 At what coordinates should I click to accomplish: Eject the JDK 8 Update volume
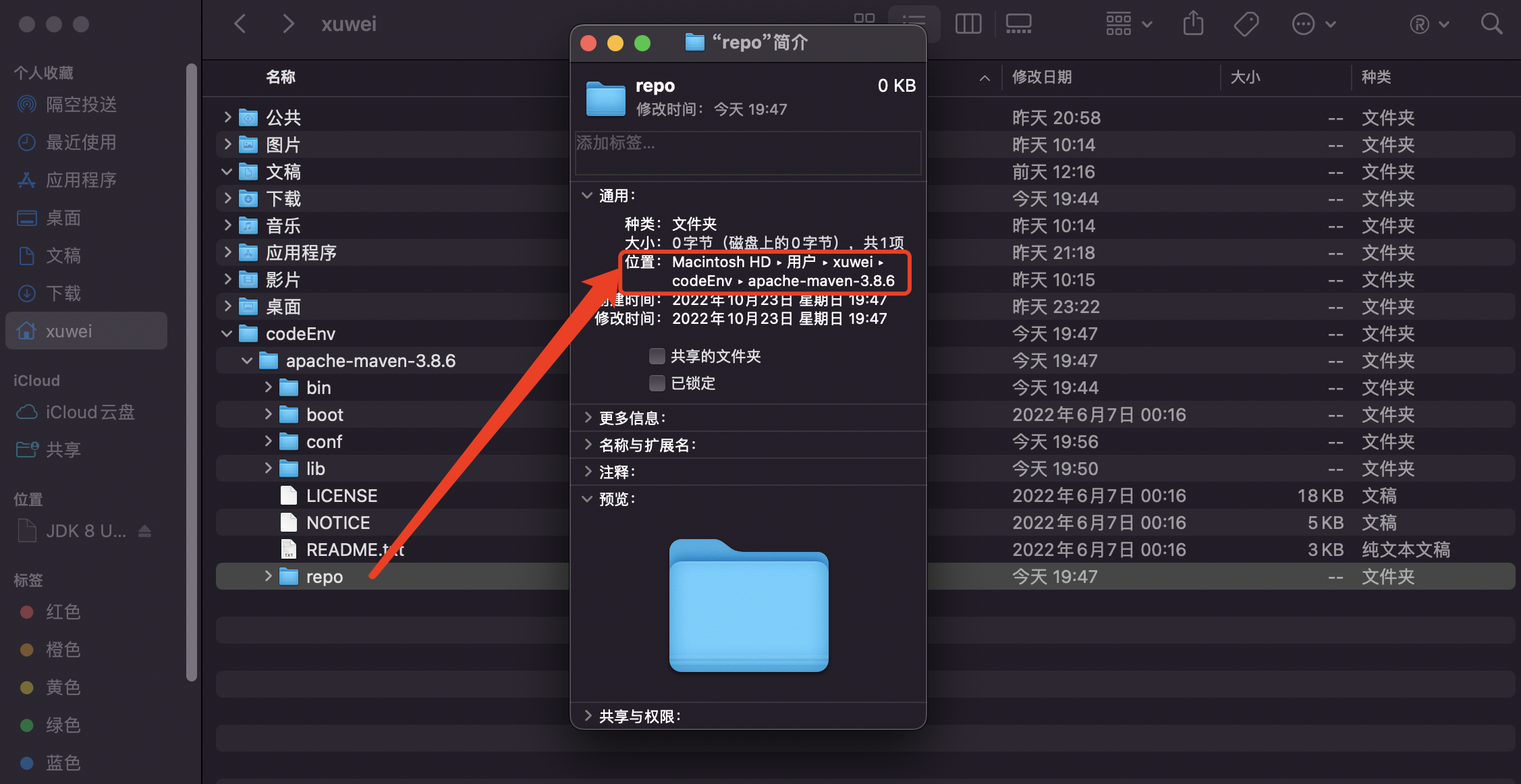pyautogui.click(x=144, y=532)
